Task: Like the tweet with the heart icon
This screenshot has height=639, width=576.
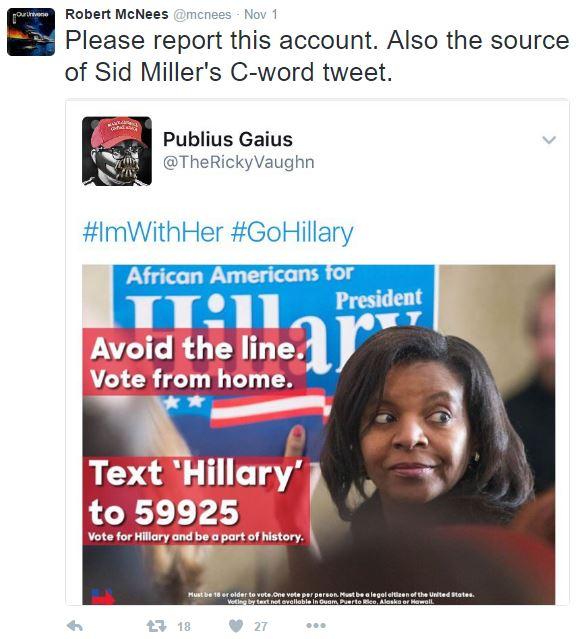Action: click(236, 626)
